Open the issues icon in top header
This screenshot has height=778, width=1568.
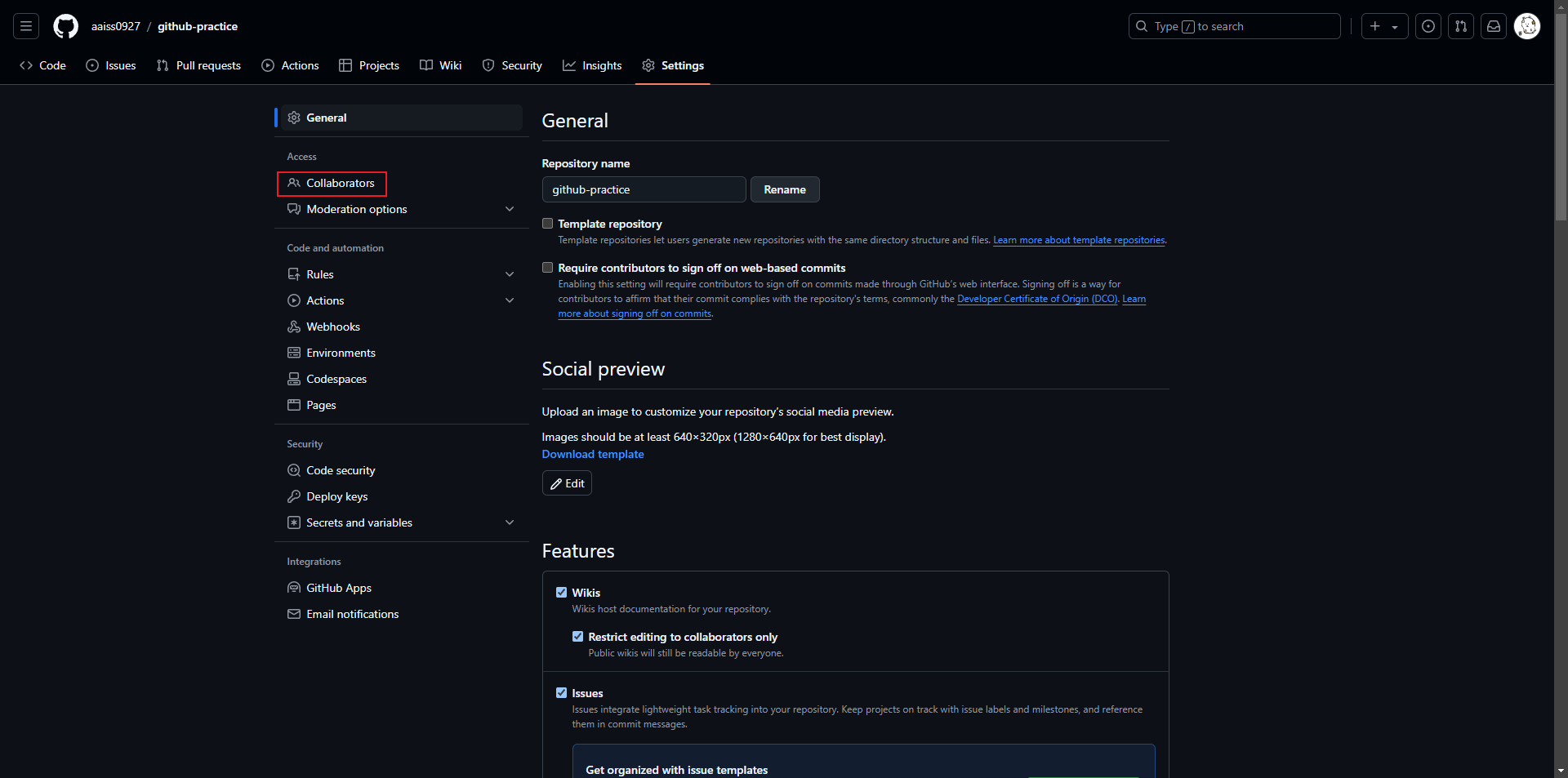(1428, 26)
